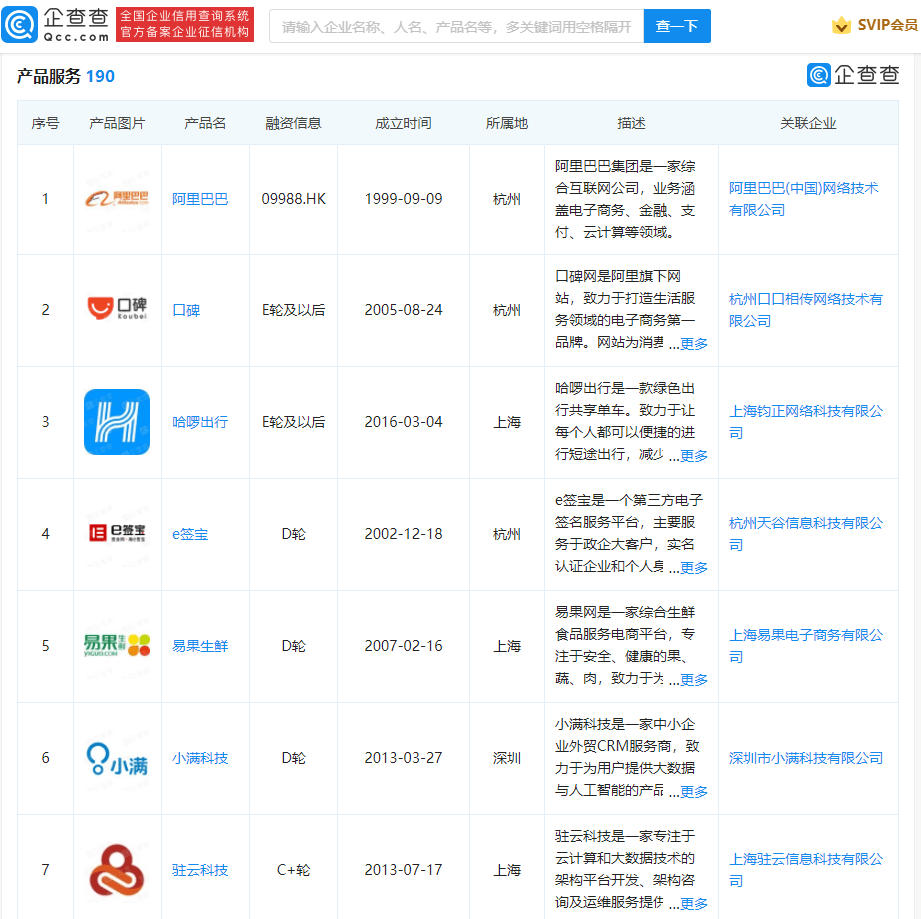Click the Koubei product logo
Viewport: 921px width, 919px height.
(x=117, y=310)
